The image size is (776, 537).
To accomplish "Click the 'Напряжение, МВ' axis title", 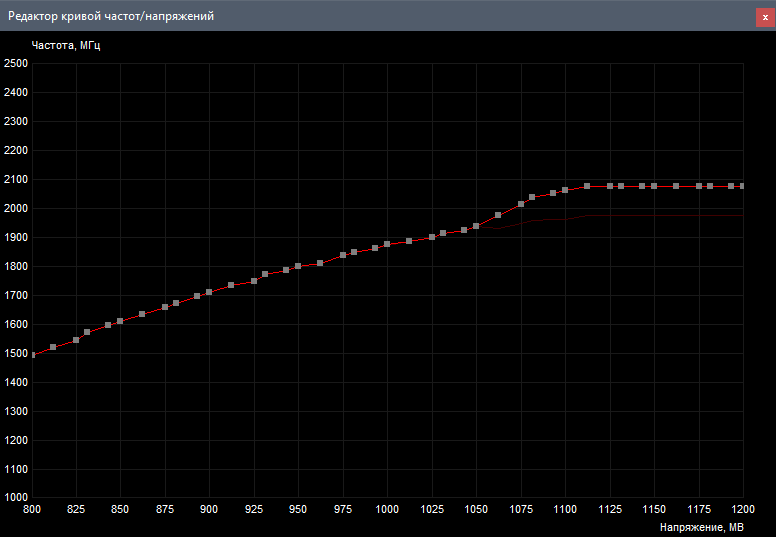I will tap(702, 528).
